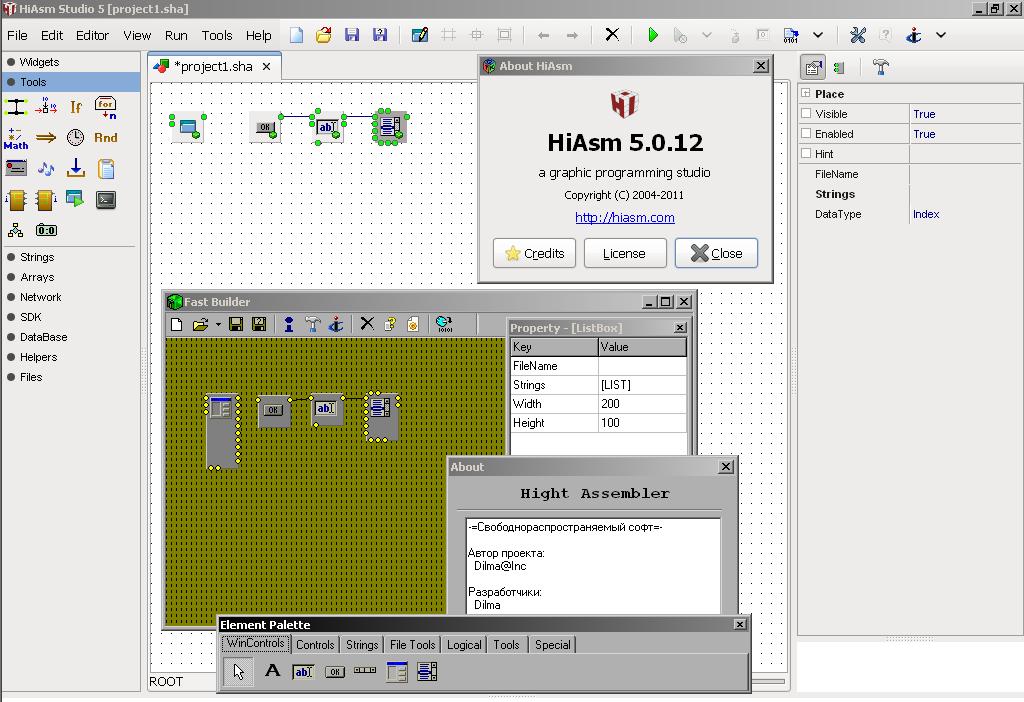The height and width of the screenshot is (702, 1024).
Task: Select the for-loop element icon
Action: click(x=105, y=107)
